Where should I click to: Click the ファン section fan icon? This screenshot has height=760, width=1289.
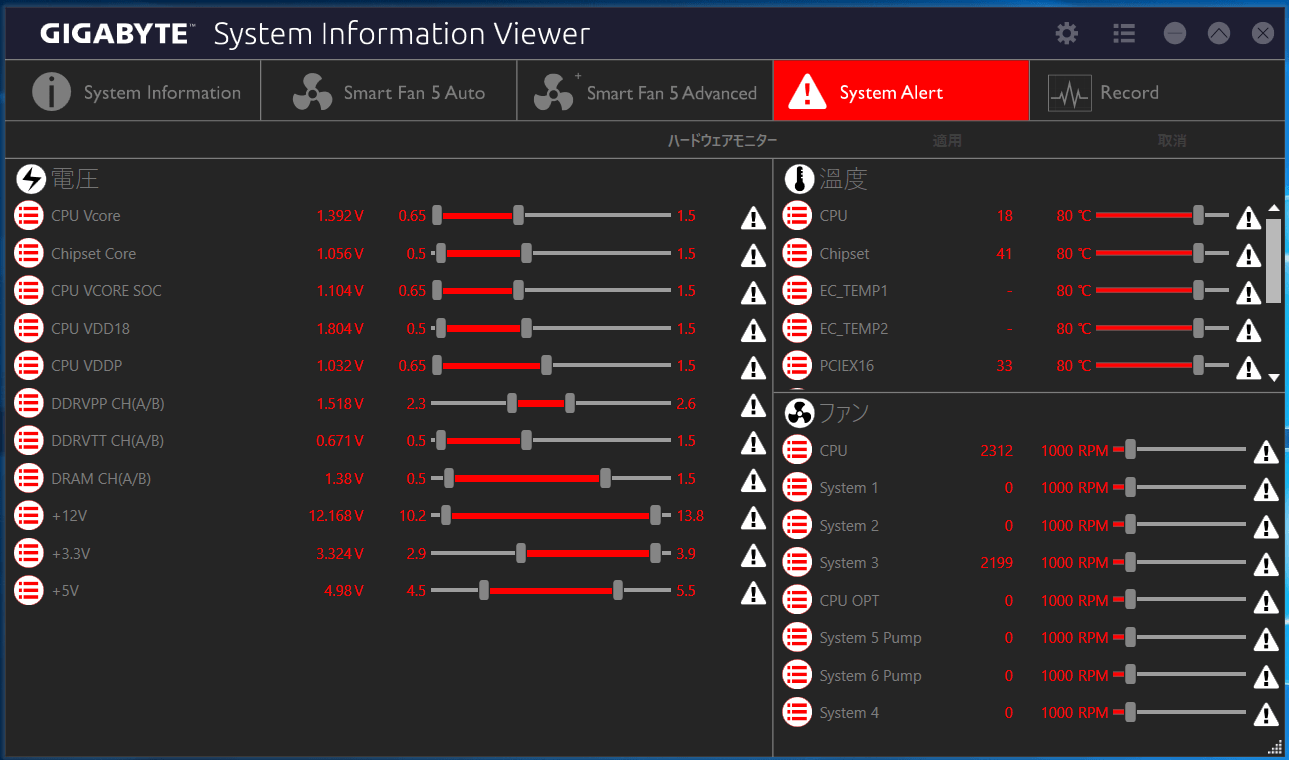coord(799,413)
